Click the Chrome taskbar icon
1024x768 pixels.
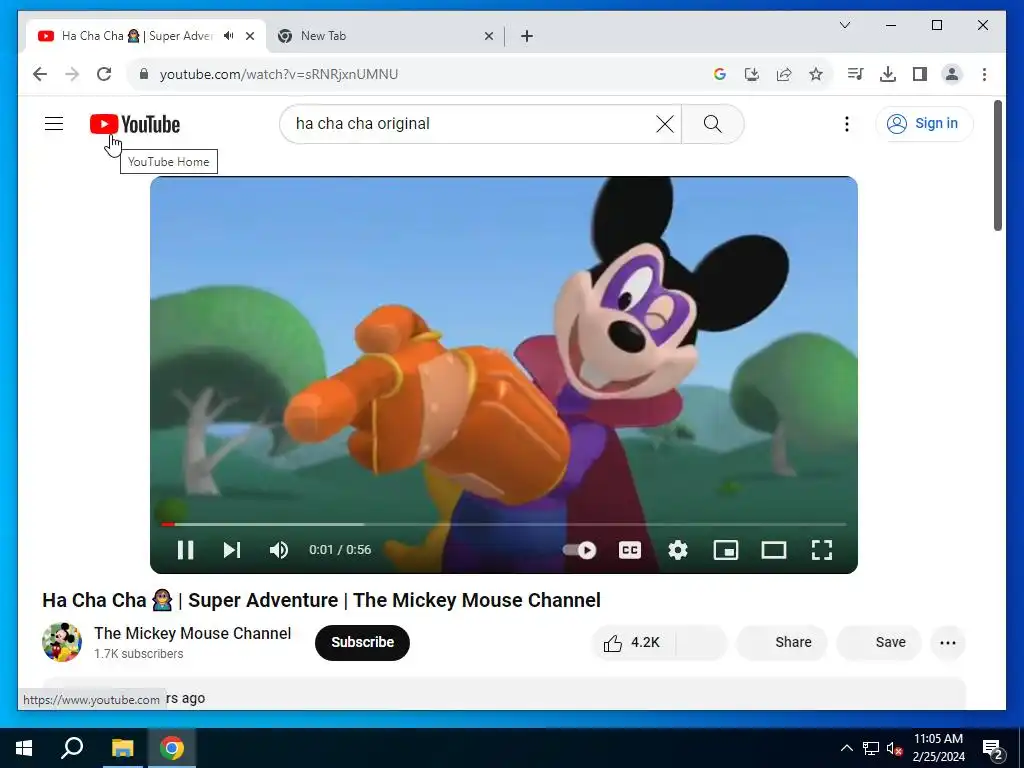(x=172, y=748)
